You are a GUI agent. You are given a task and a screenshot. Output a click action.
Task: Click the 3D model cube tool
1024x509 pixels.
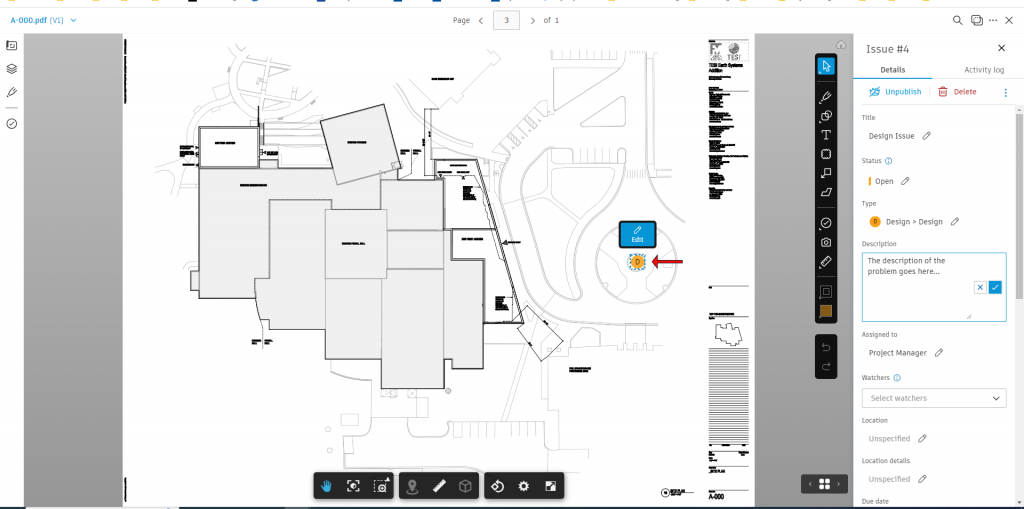click(465, 486)
